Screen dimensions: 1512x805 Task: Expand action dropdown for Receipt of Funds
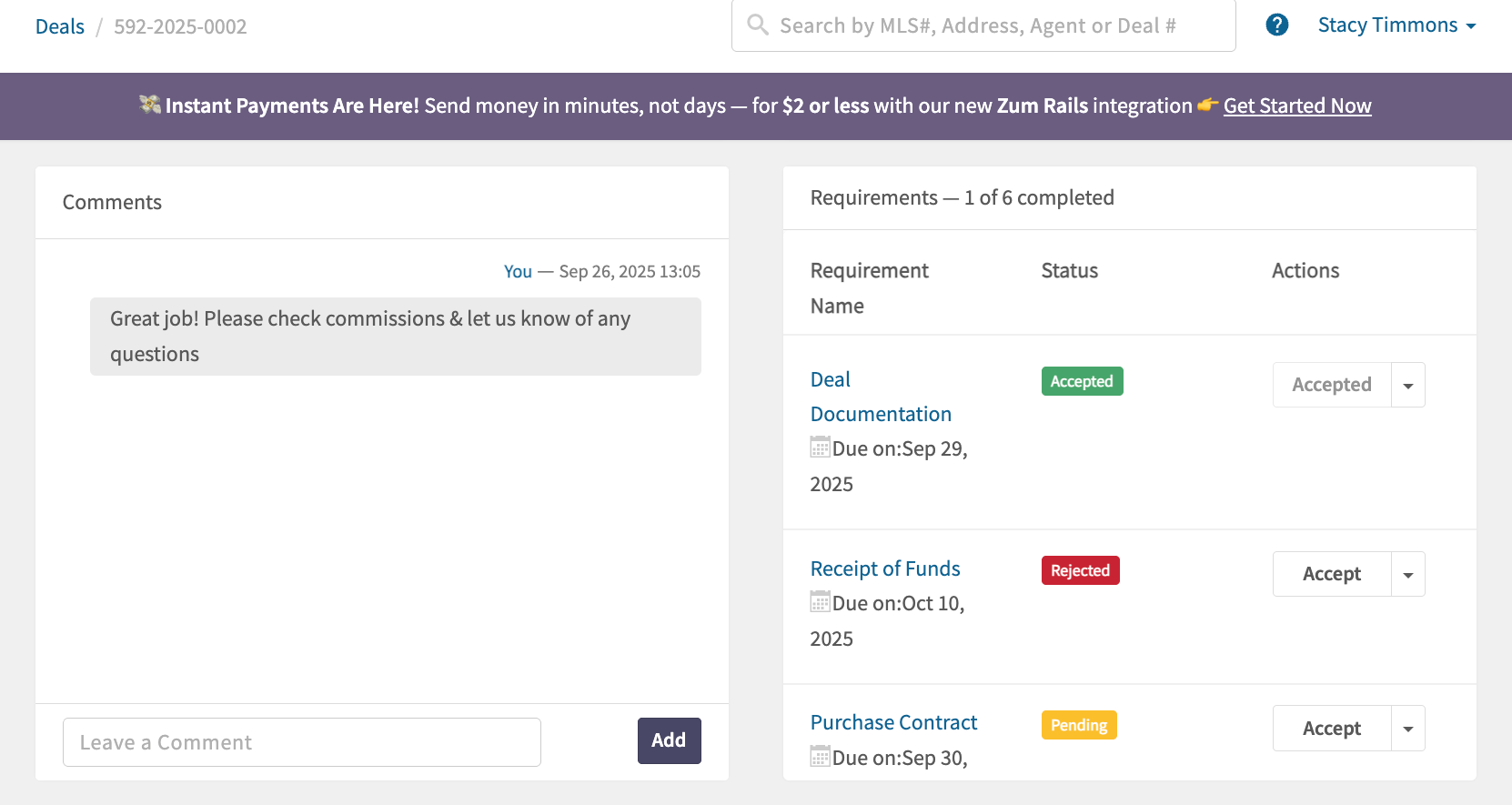[x=1407, y=575]
